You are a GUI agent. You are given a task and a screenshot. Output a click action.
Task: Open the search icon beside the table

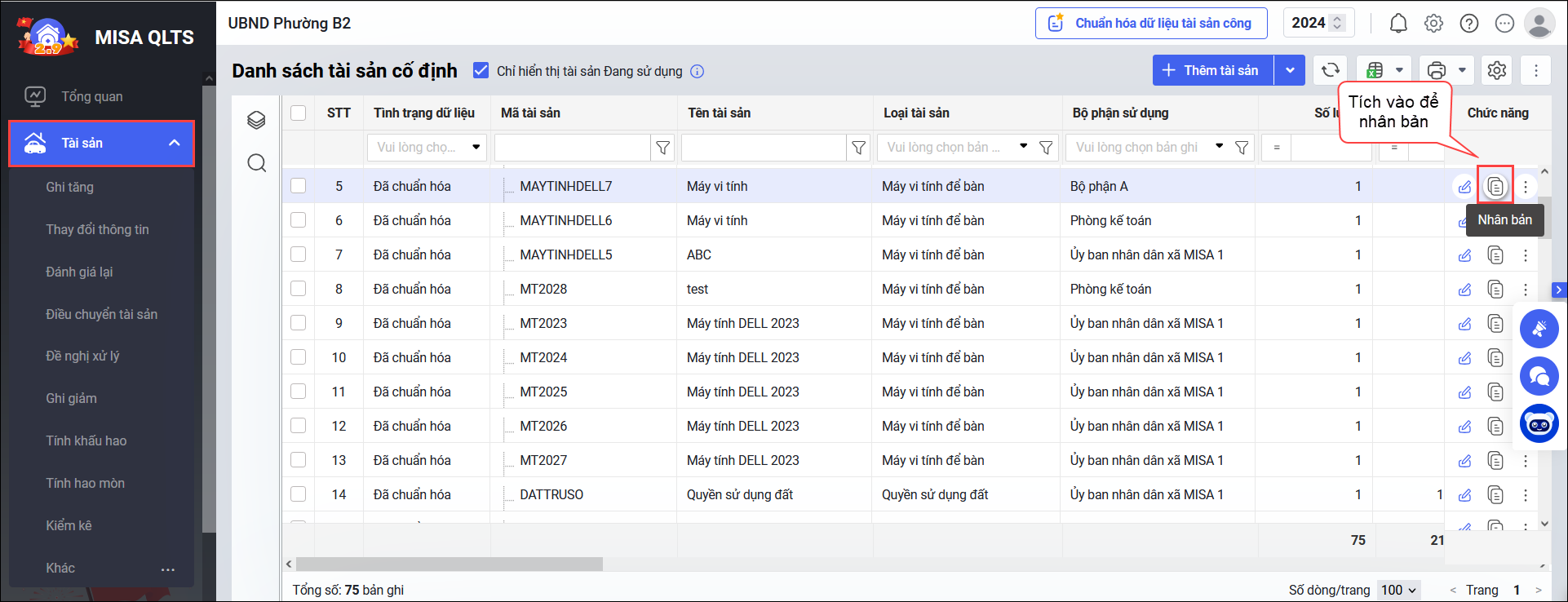257,163
